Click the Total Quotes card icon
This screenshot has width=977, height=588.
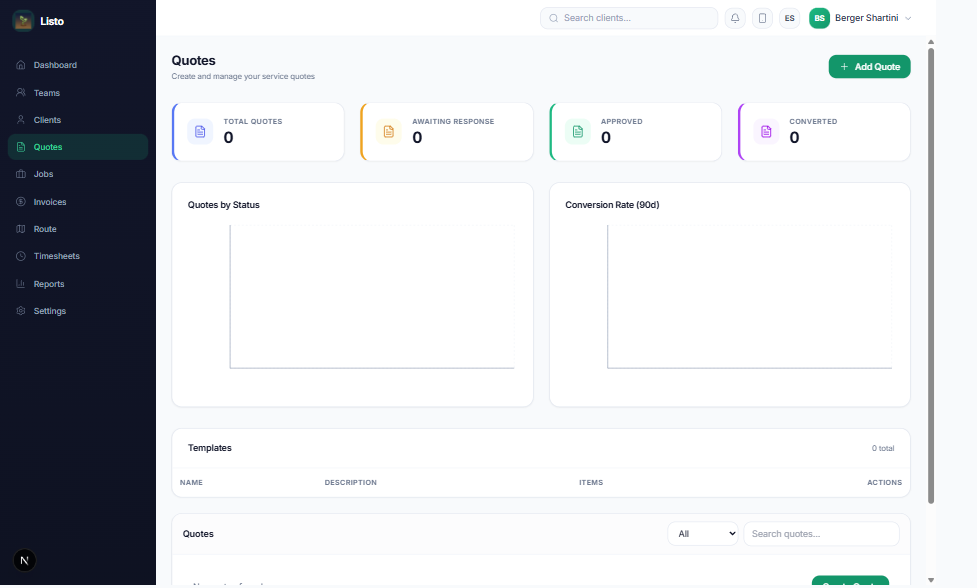200,131
